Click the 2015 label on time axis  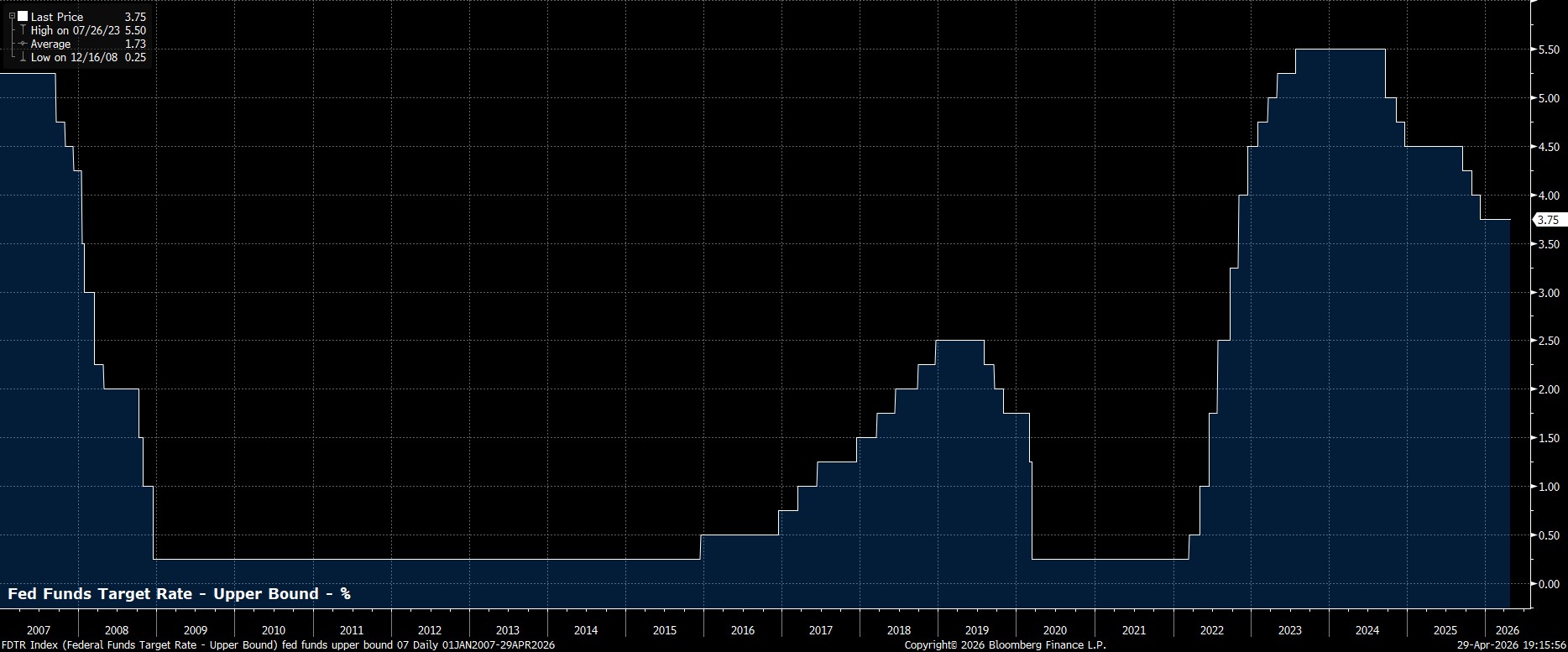pyautogui.click(x=664, y=630)
